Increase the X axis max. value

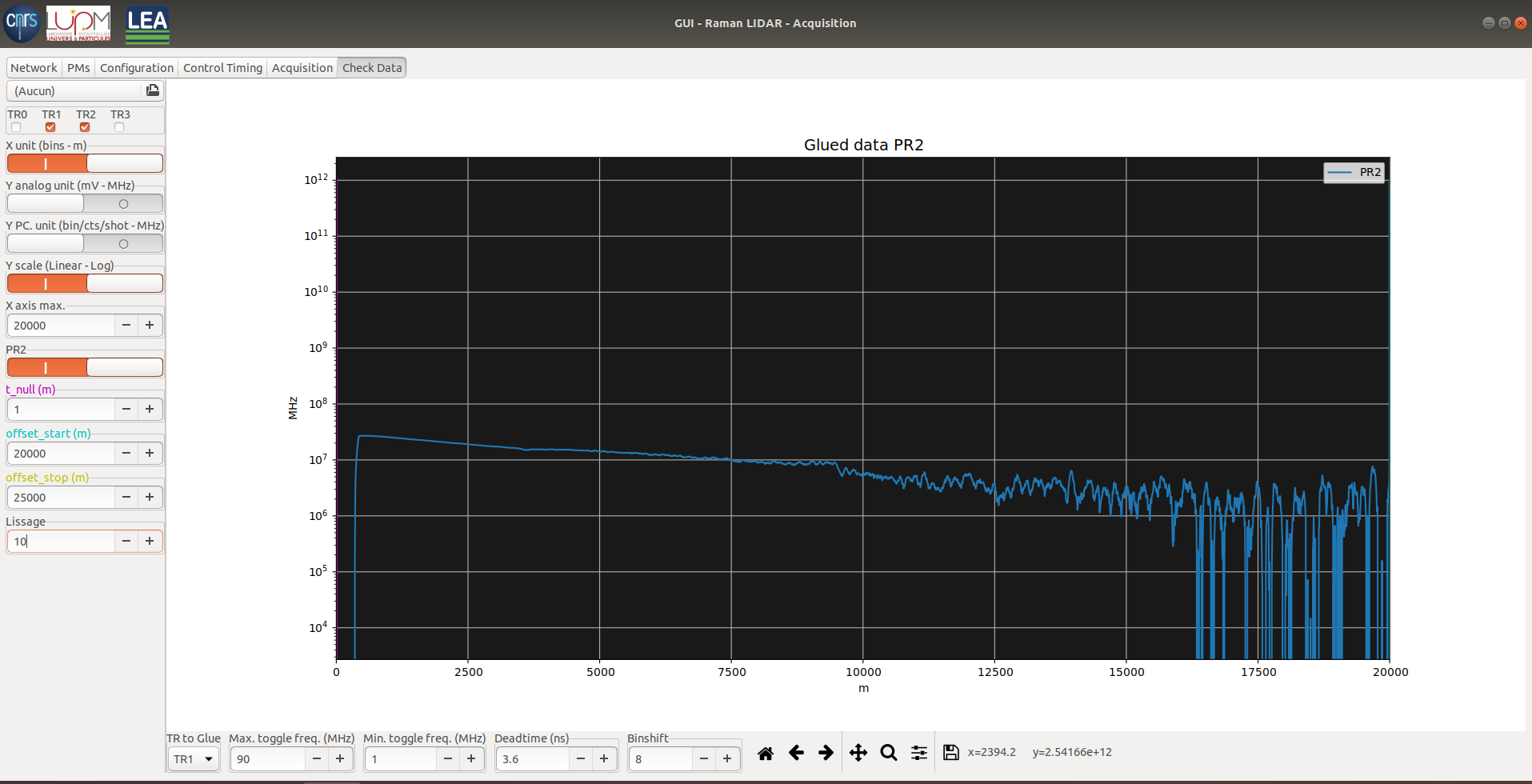[x=150, y=325]
